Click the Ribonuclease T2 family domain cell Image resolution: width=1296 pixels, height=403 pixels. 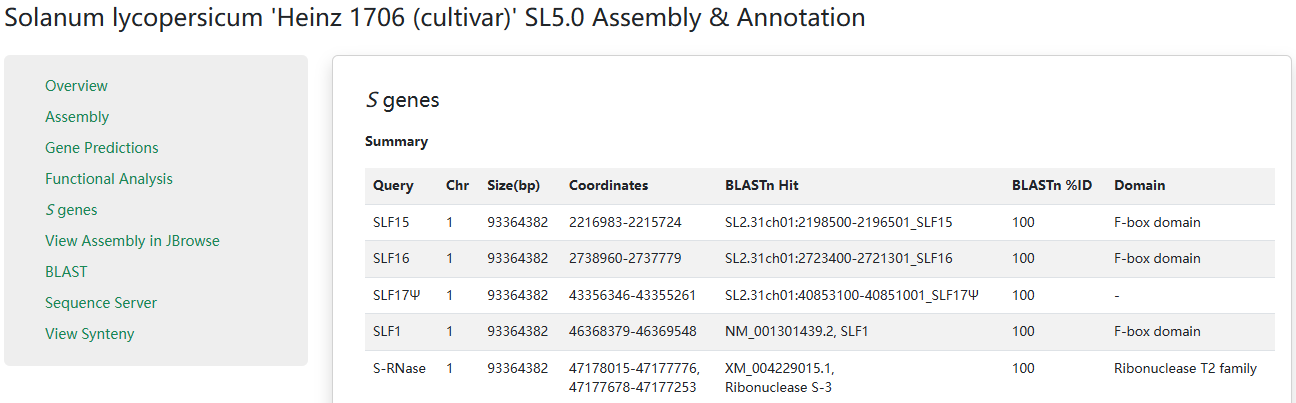tap(1185, 368)
